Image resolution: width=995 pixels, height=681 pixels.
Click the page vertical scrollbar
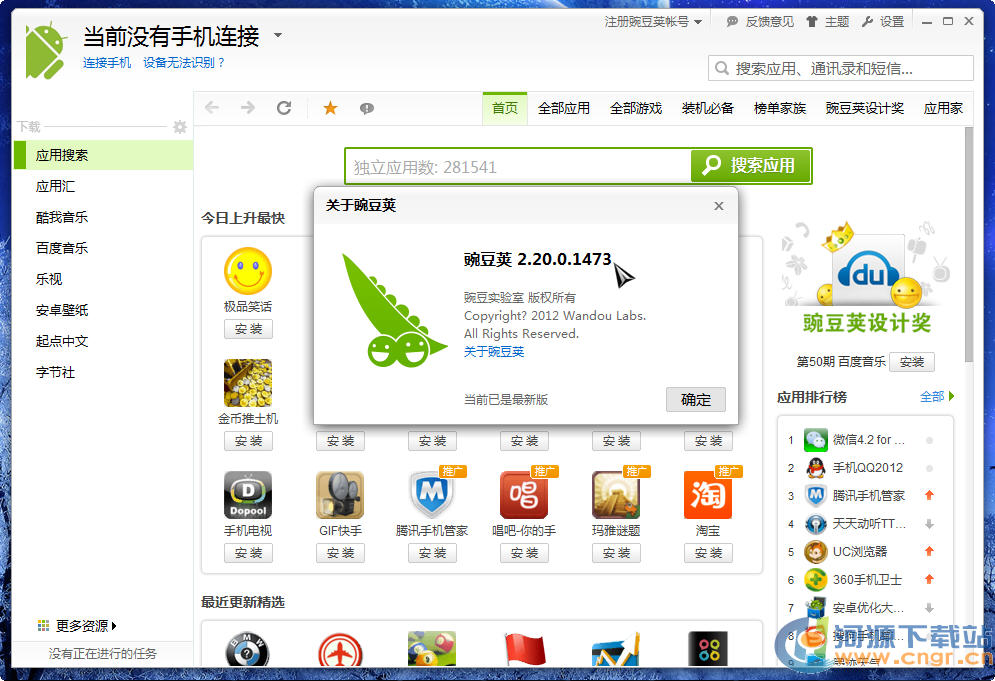point(968,244)
